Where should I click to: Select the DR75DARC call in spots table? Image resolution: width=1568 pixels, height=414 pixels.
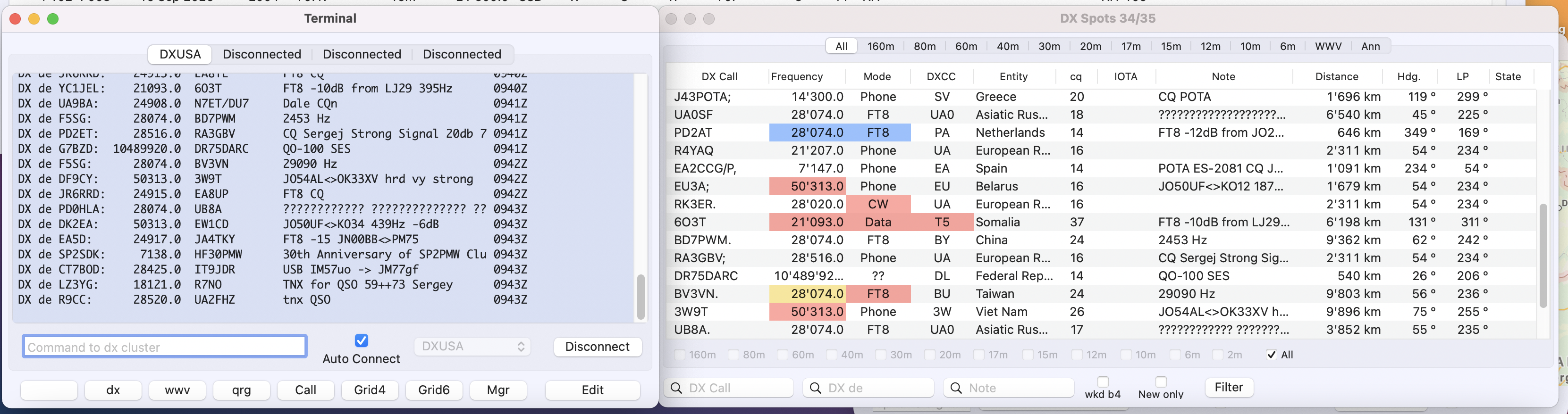pyautogui.click(x=706, y=276)
